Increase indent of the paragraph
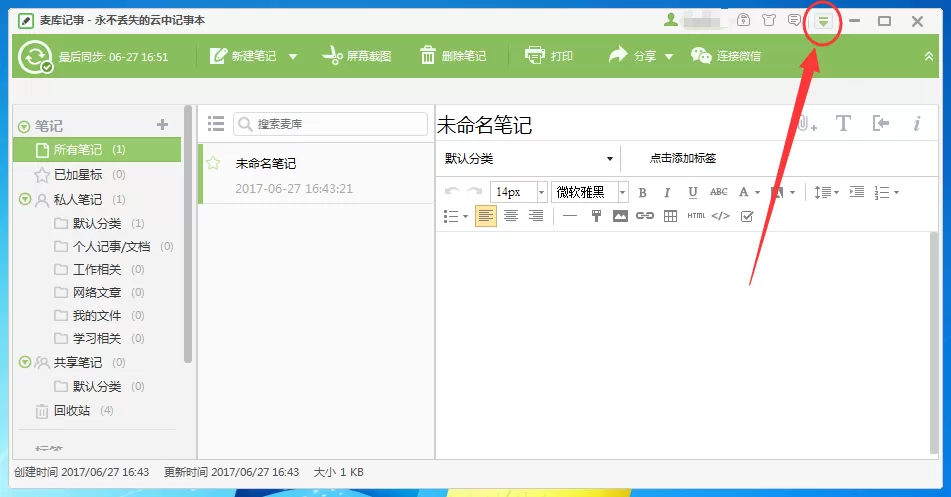Image resolution: width=951 pixels, height=497 pixels. 857,192
